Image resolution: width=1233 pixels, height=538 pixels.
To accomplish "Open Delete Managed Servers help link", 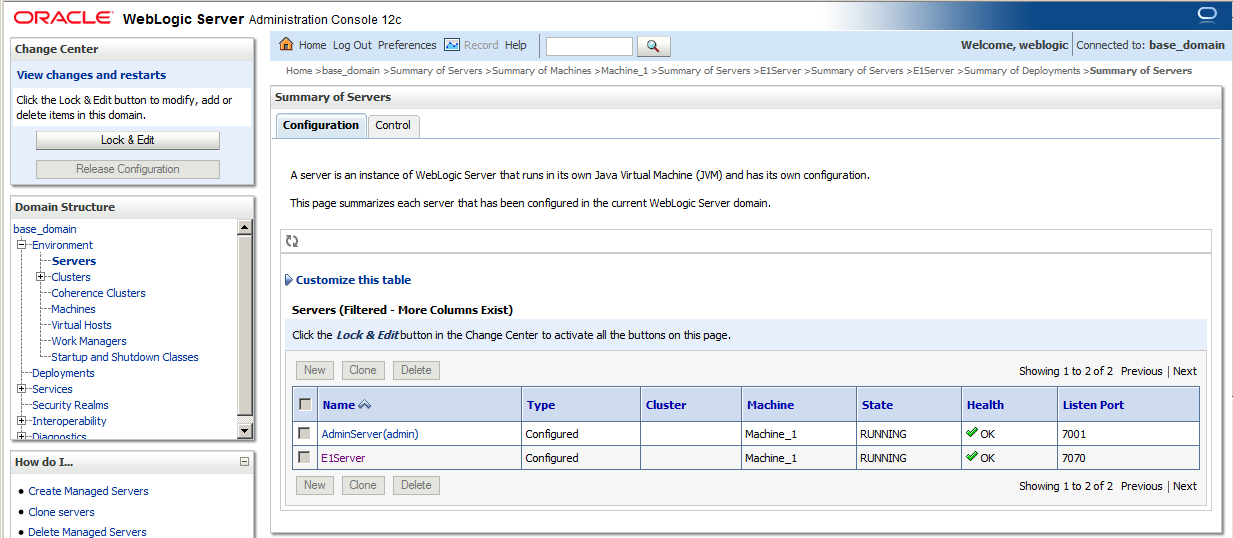I will pyautogui.click(x=87, y=532).
